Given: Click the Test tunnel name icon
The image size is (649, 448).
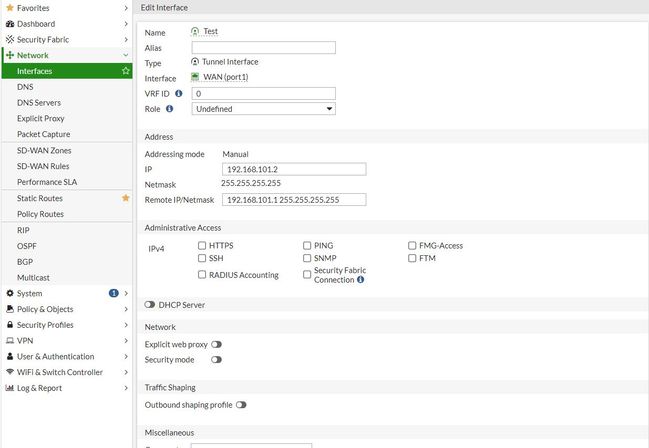Looking at the screenshot, I should point(196,32).
